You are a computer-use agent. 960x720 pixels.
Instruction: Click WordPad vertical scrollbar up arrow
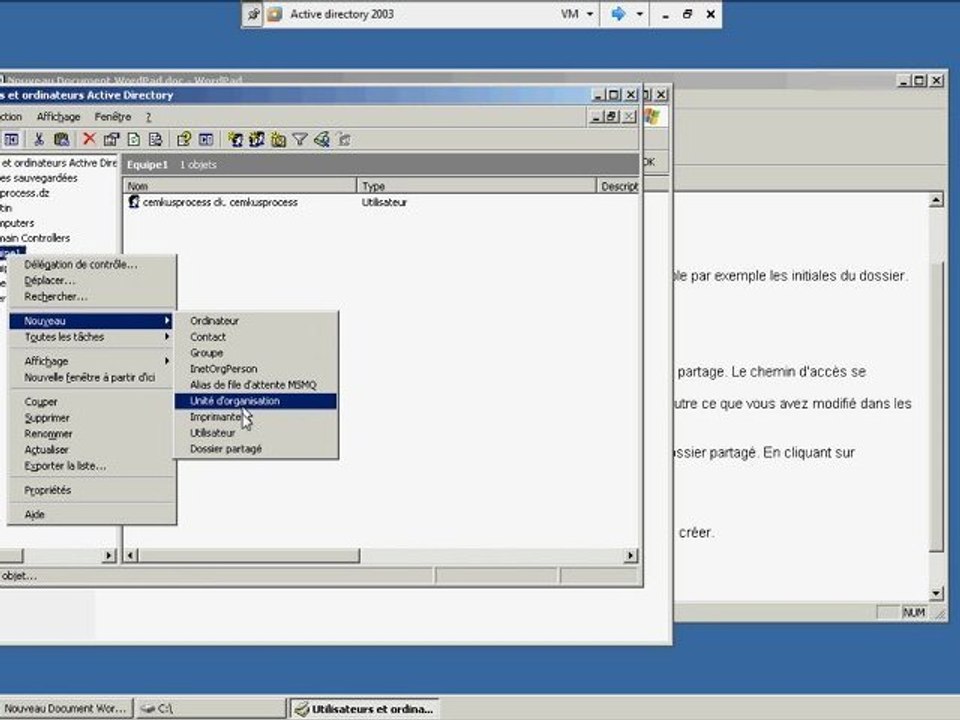[936, 200]
